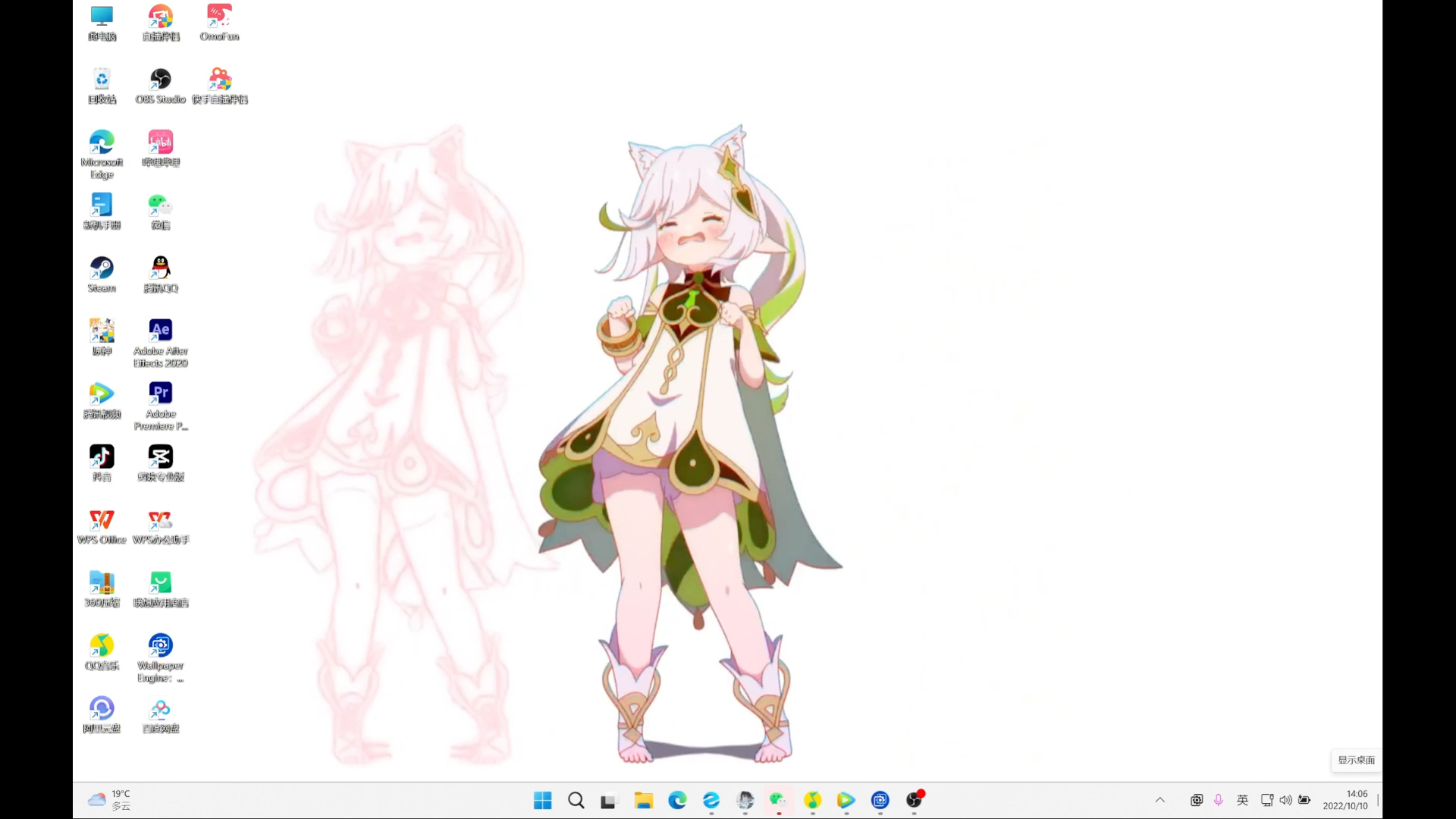
Task: Open the 此电脑 desktop icon
Action: coord(102,24)
